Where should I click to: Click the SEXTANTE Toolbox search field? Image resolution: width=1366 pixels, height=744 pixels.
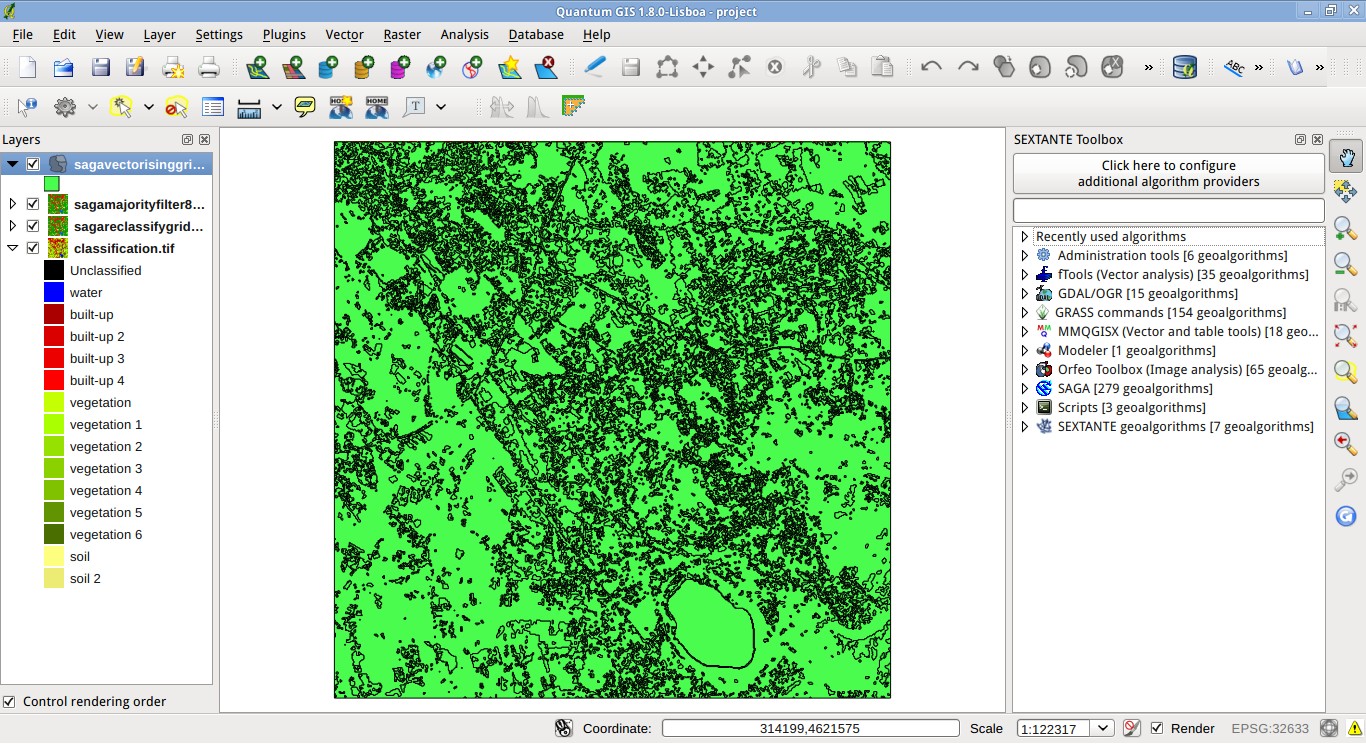pyautogui.click(x=1168, y=210)
